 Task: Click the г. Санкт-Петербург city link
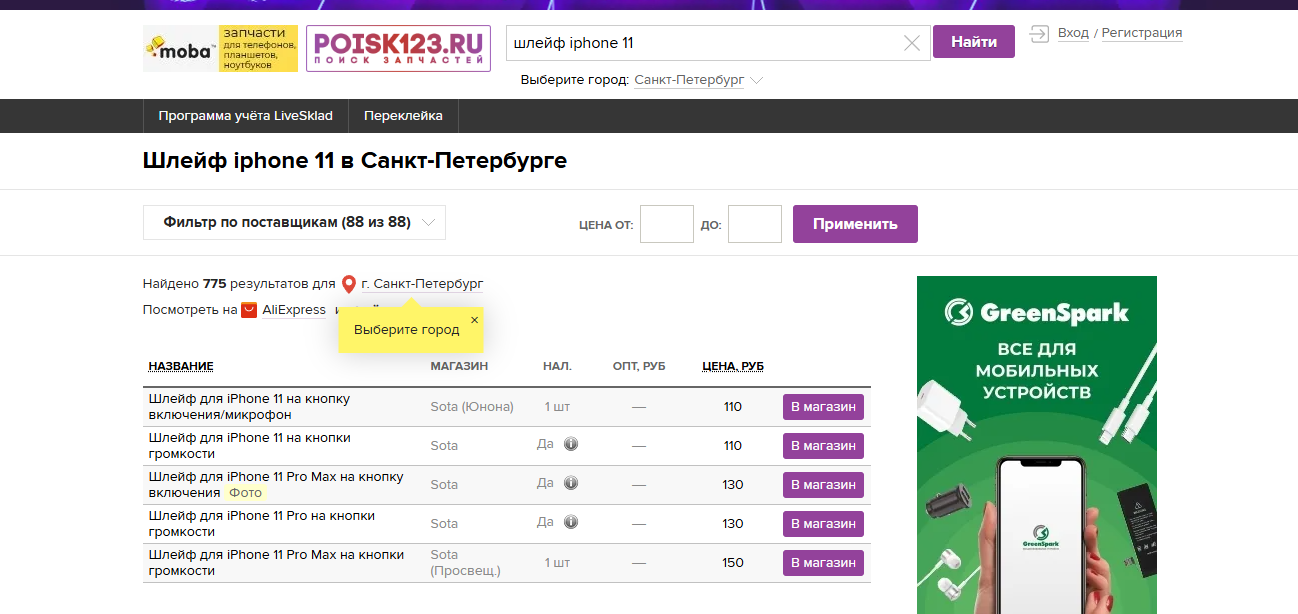point(422,284)
